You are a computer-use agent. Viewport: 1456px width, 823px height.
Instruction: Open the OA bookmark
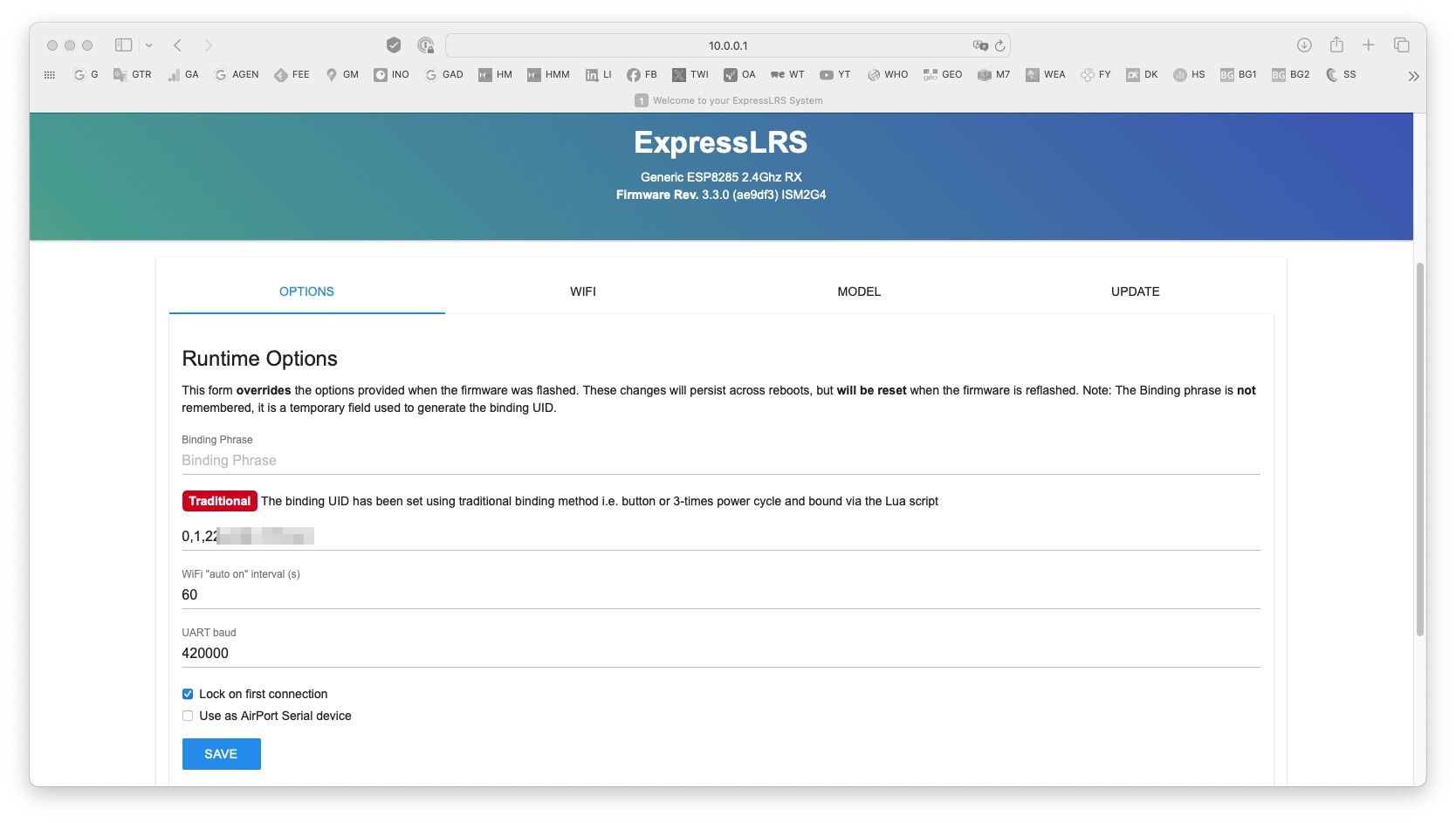pos(739,75)
